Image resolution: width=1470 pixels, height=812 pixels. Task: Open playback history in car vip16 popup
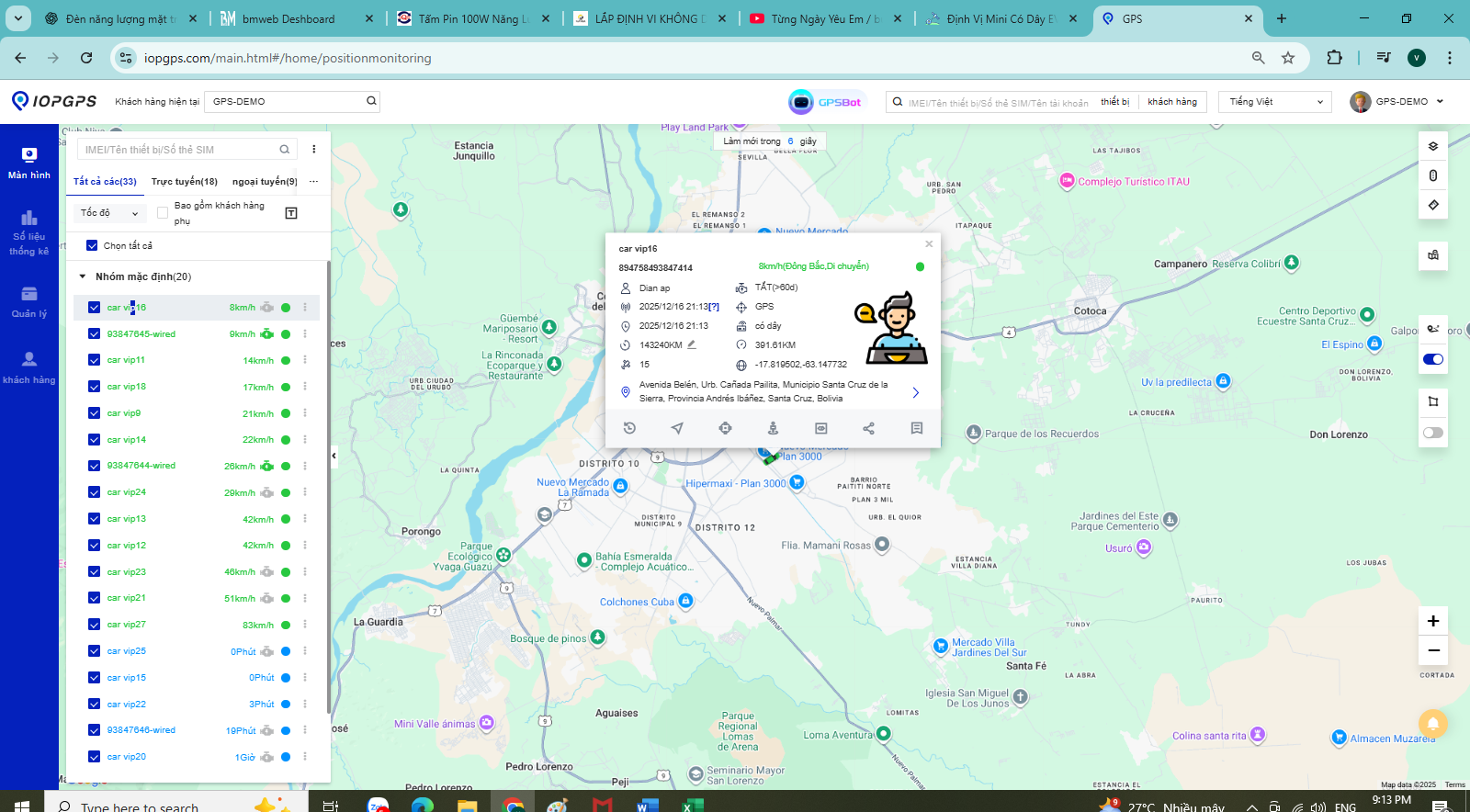click(x=629, y=428)
